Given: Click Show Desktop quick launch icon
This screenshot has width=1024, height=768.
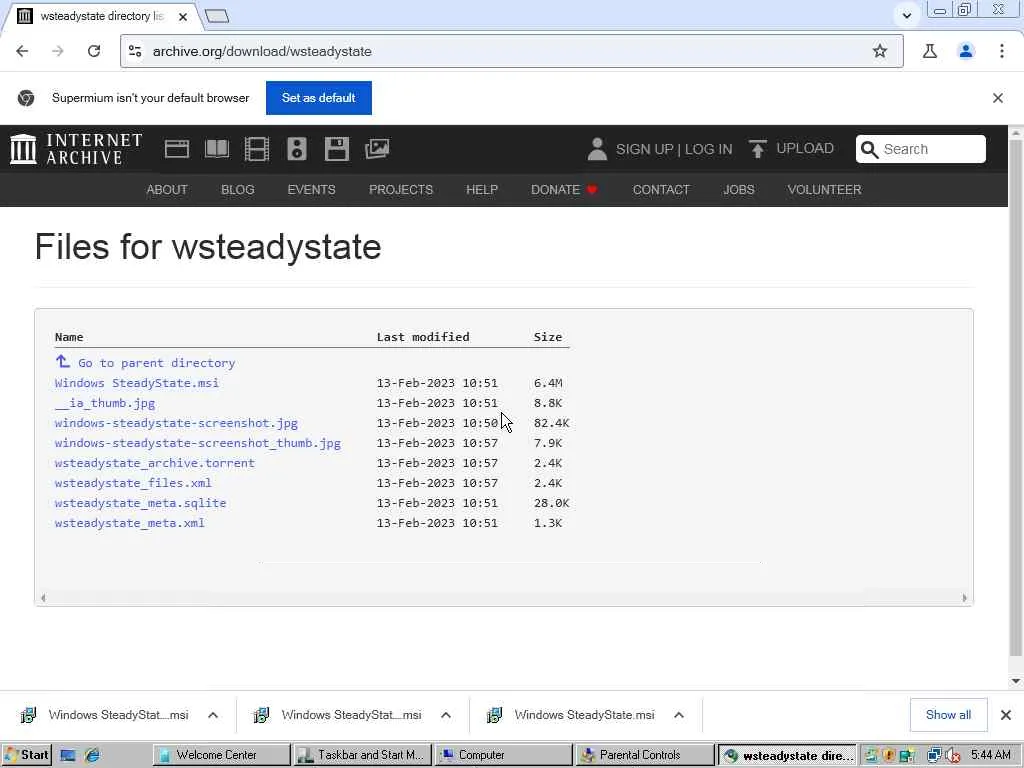Looking at the screenshot, I should pyautogui.click(x=68, y=755).
